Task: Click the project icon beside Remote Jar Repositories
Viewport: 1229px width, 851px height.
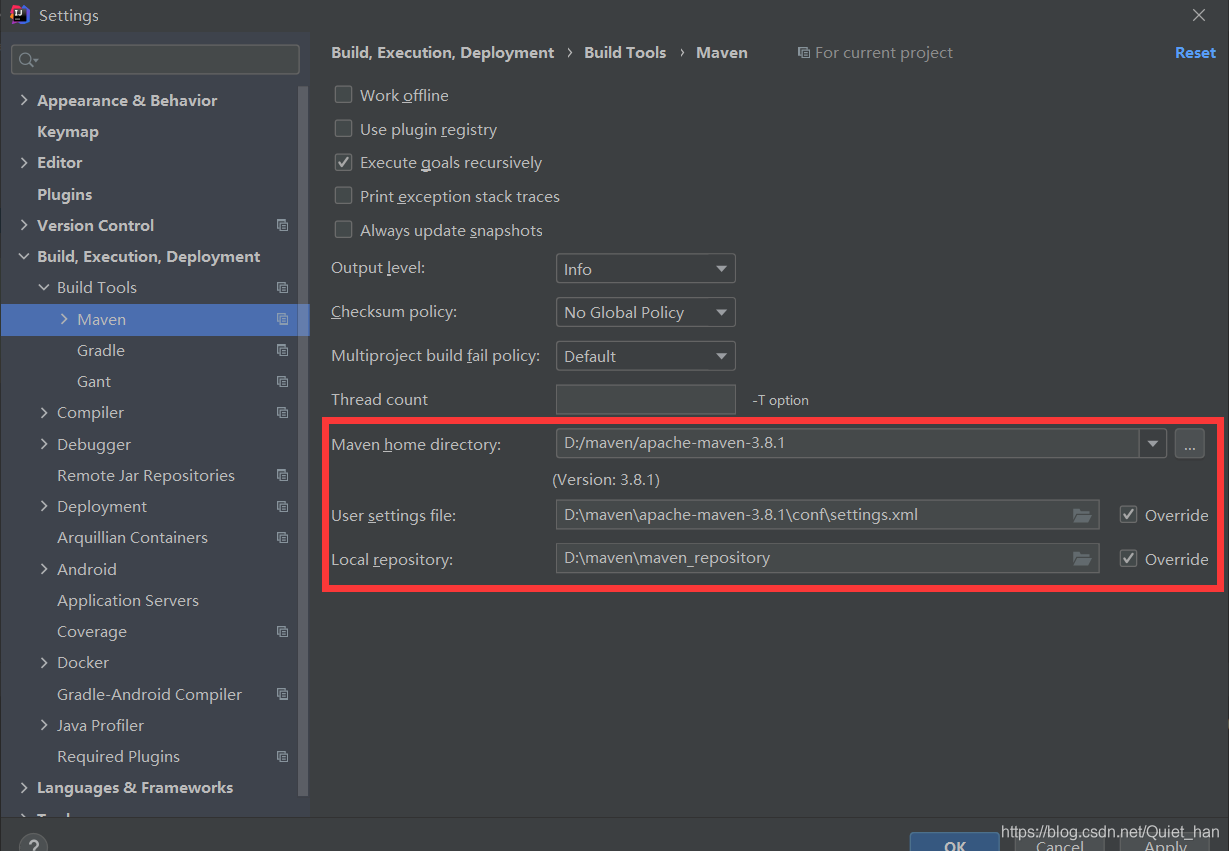Action: [x=282, y=475]
